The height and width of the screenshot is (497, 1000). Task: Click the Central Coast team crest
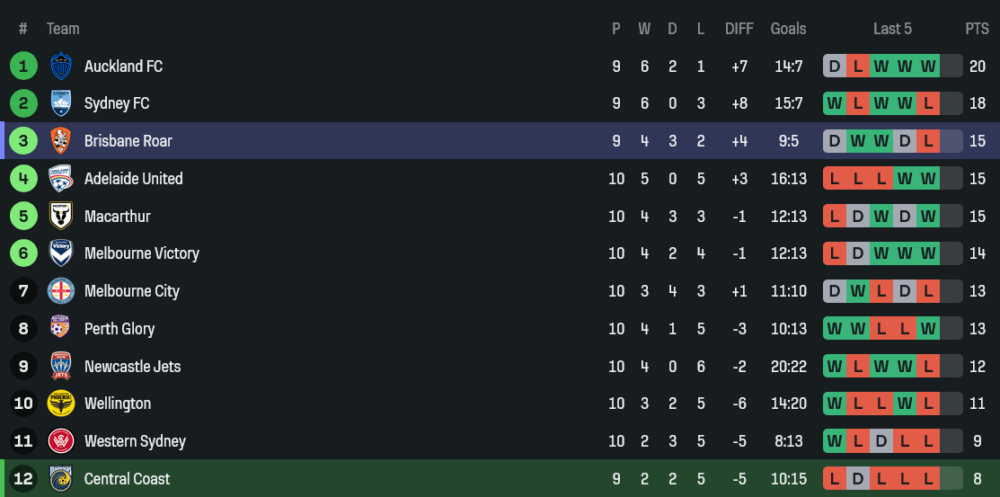61,479
